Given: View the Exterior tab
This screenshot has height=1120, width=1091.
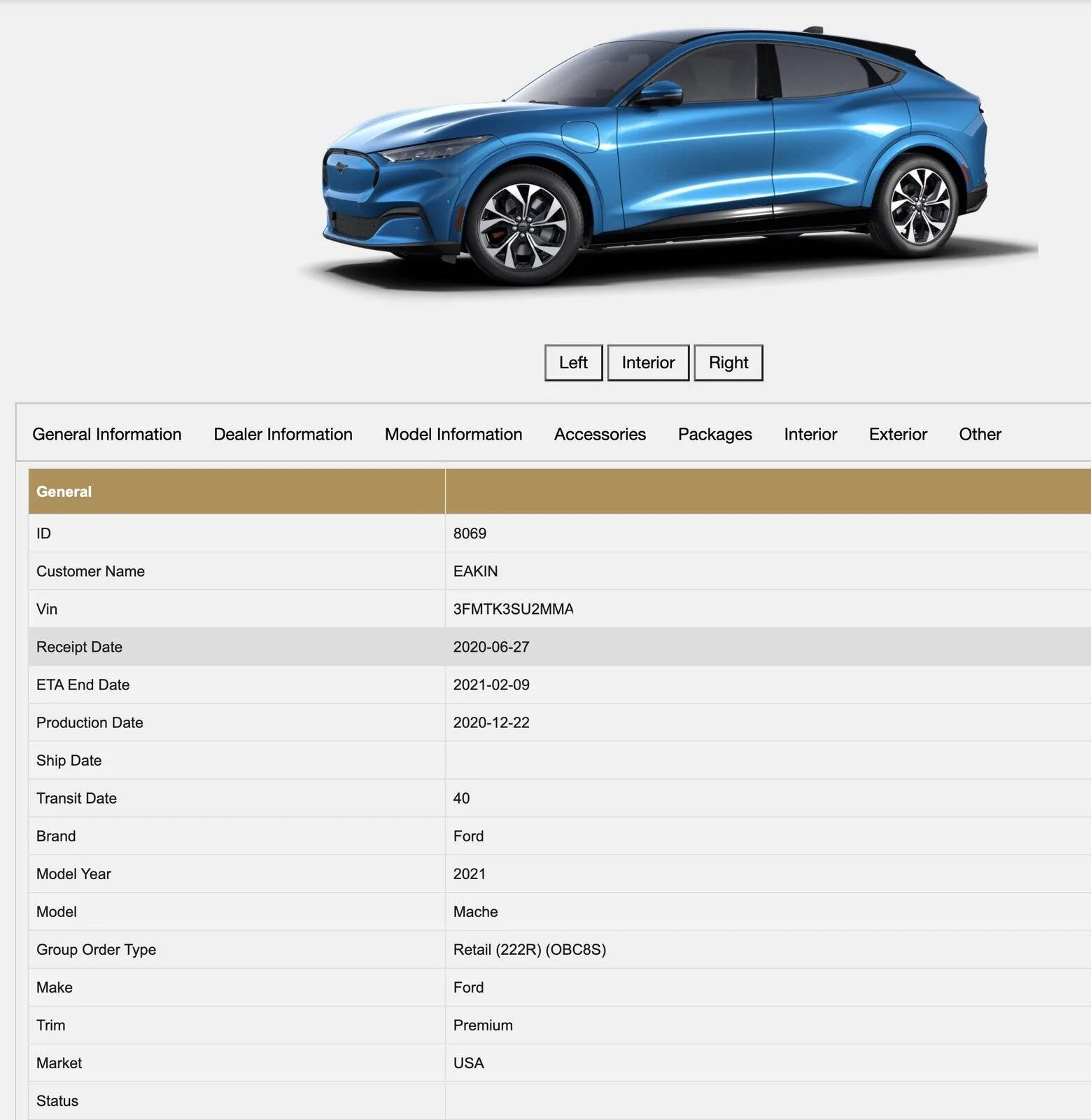Looking at the screenshot, I should click(x=898, y=434).
